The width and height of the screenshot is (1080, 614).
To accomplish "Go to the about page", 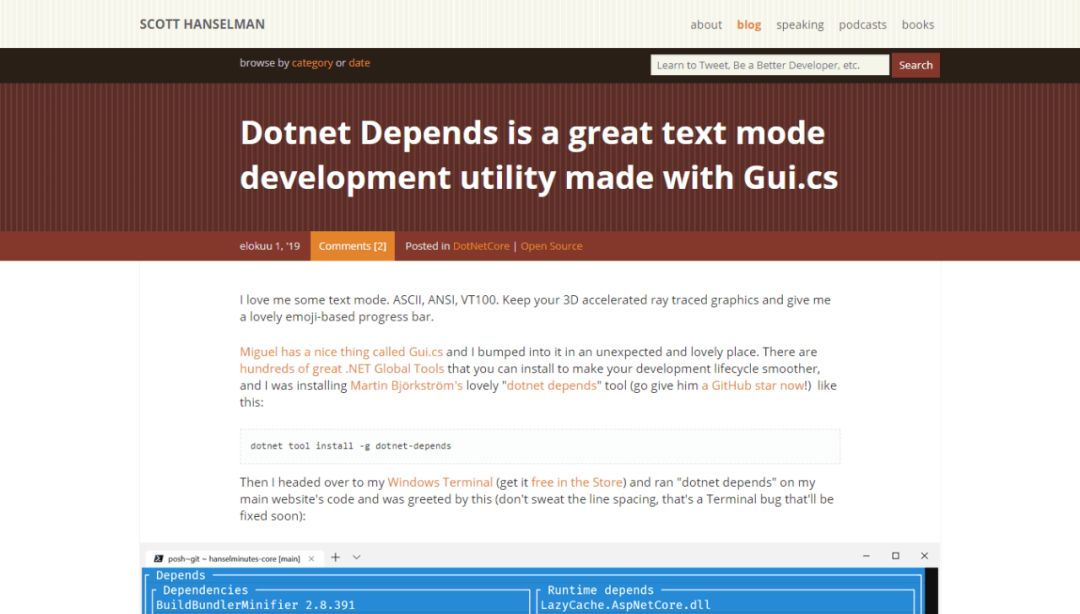I will pos(706,25).
